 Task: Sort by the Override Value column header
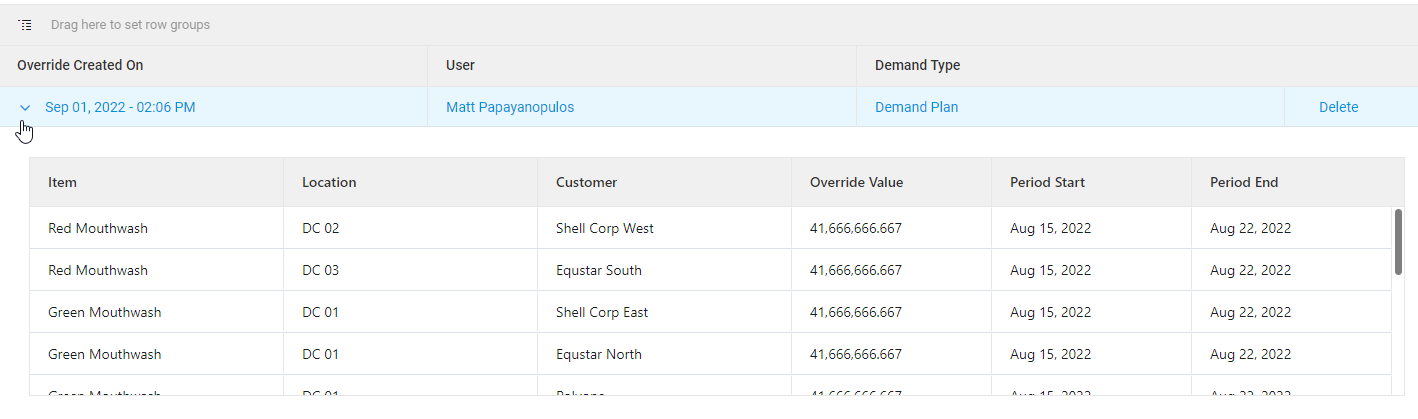click(856, 182)
